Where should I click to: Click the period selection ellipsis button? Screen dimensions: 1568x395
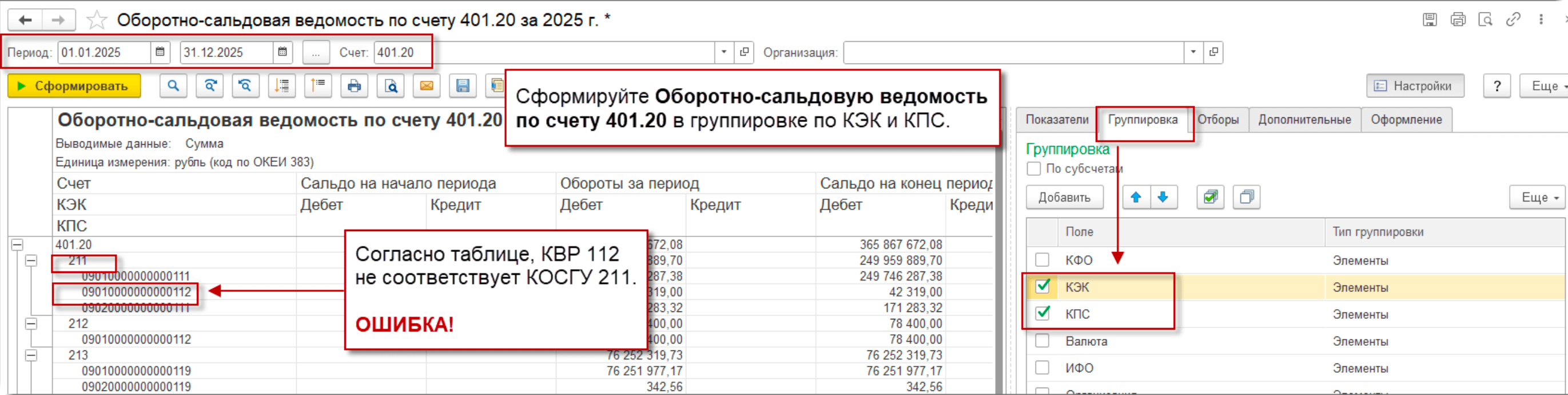(x=316, y=53)
